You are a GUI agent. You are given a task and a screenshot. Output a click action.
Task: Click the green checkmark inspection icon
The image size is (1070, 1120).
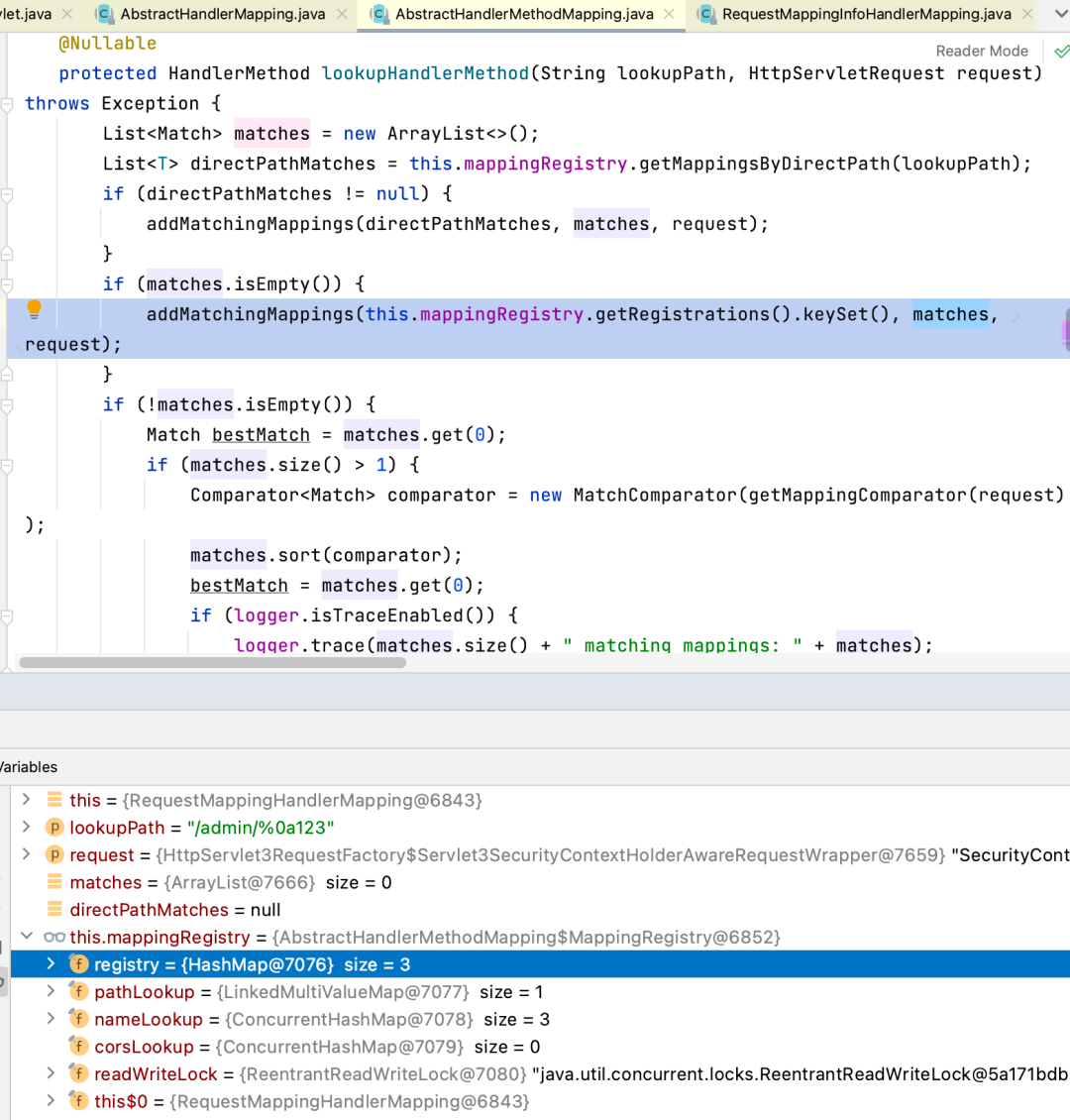tap(1061, 51)
